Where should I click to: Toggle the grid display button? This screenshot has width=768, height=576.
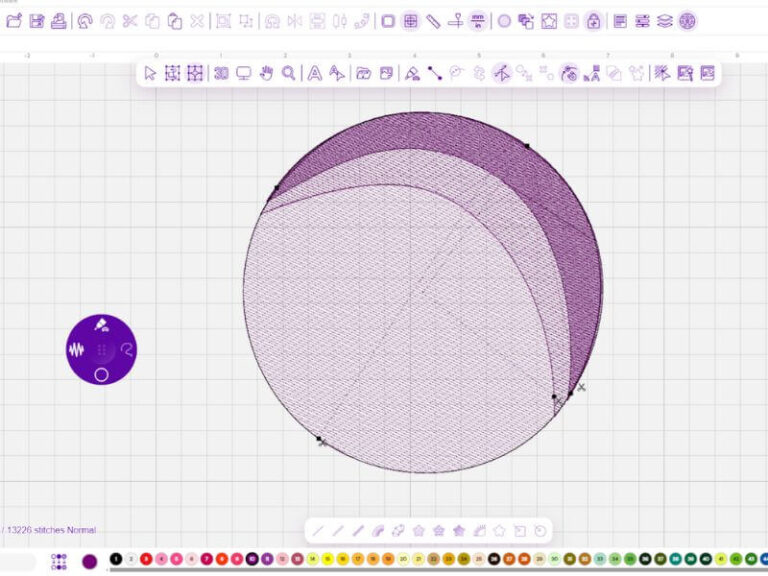pyautogui.click(x=411, y=20)
